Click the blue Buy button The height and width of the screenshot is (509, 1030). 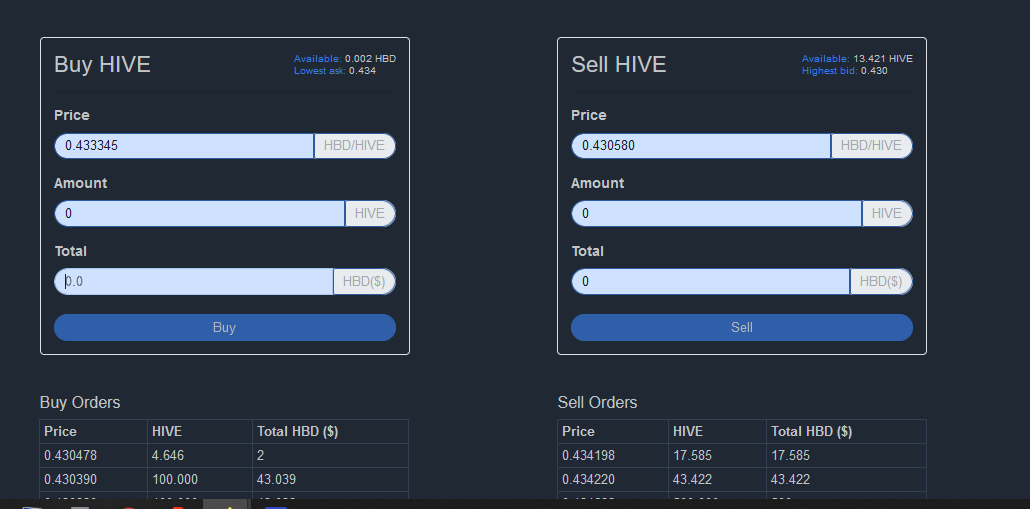(225, 328)
